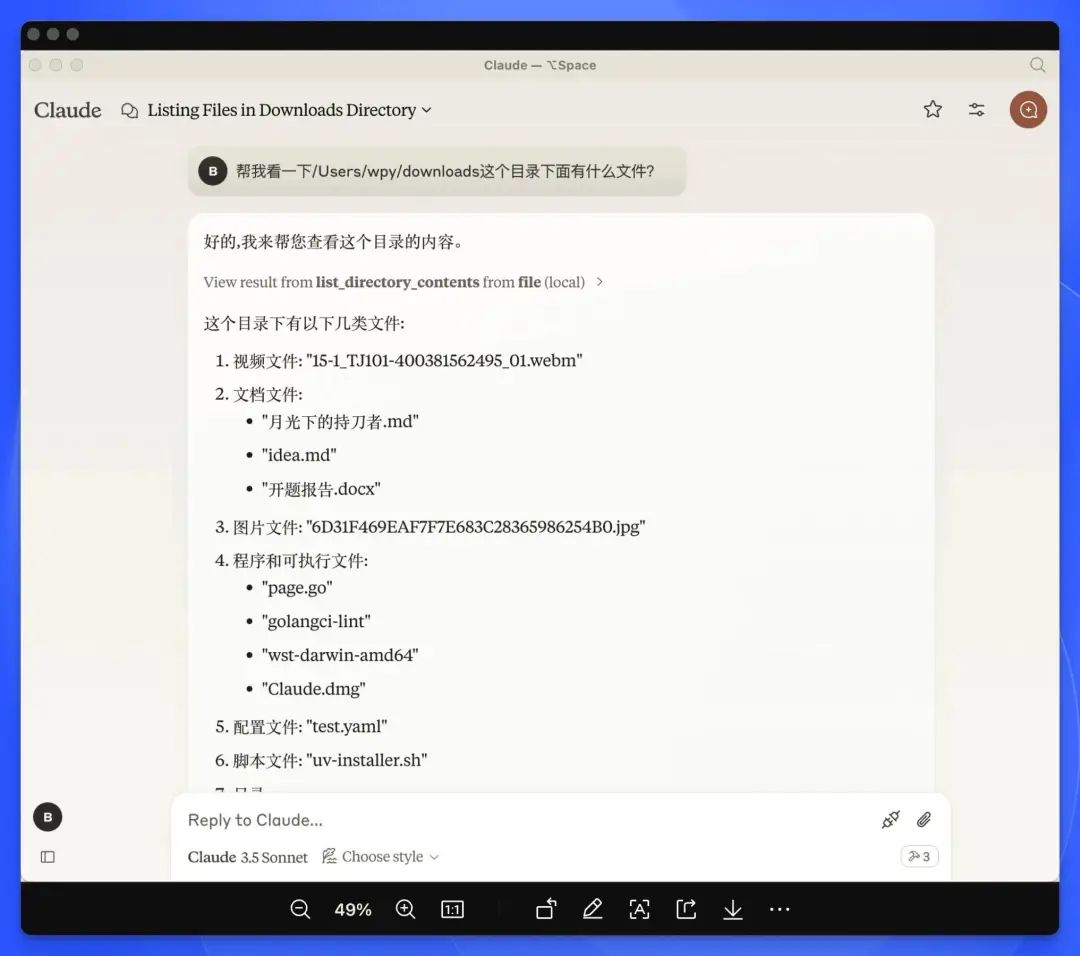Expand Choose style dropdown
1080x956 pixels.
[x=381, y=857]
